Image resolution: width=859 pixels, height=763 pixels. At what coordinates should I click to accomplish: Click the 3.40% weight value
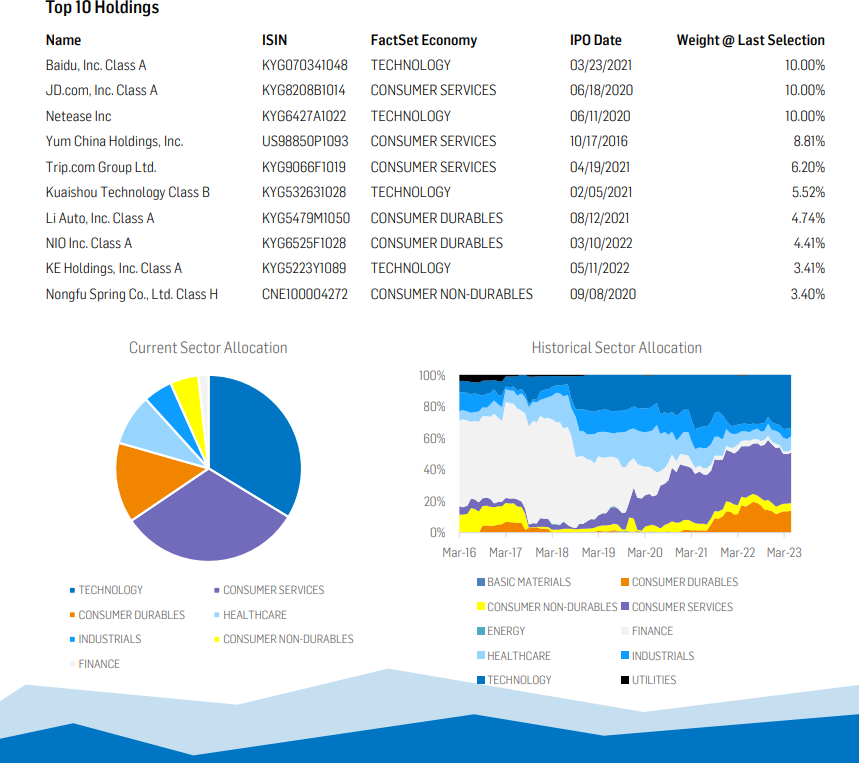(x=808, y=294)
